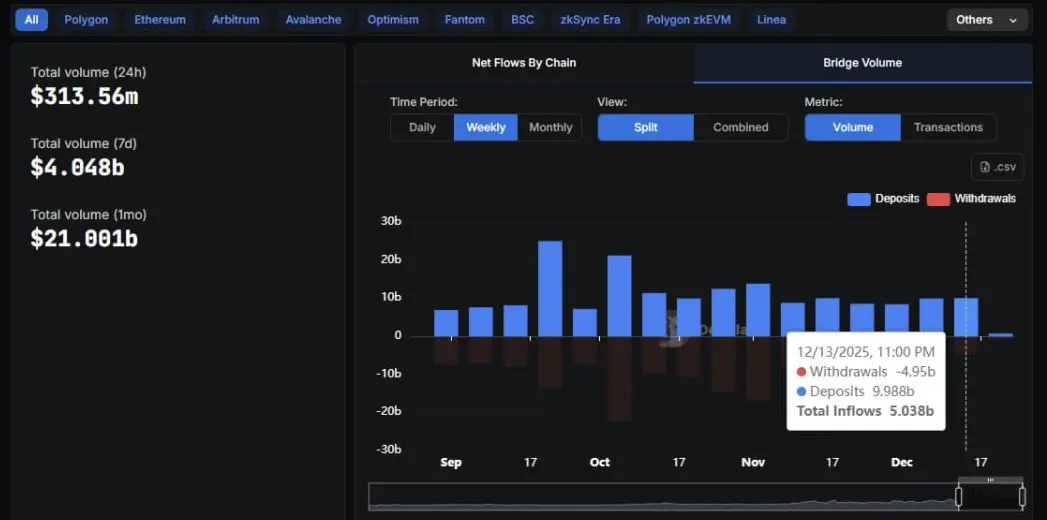
Task: Click Total Inflows 5.038b in tooltip
Action: [x=865, y=411]
